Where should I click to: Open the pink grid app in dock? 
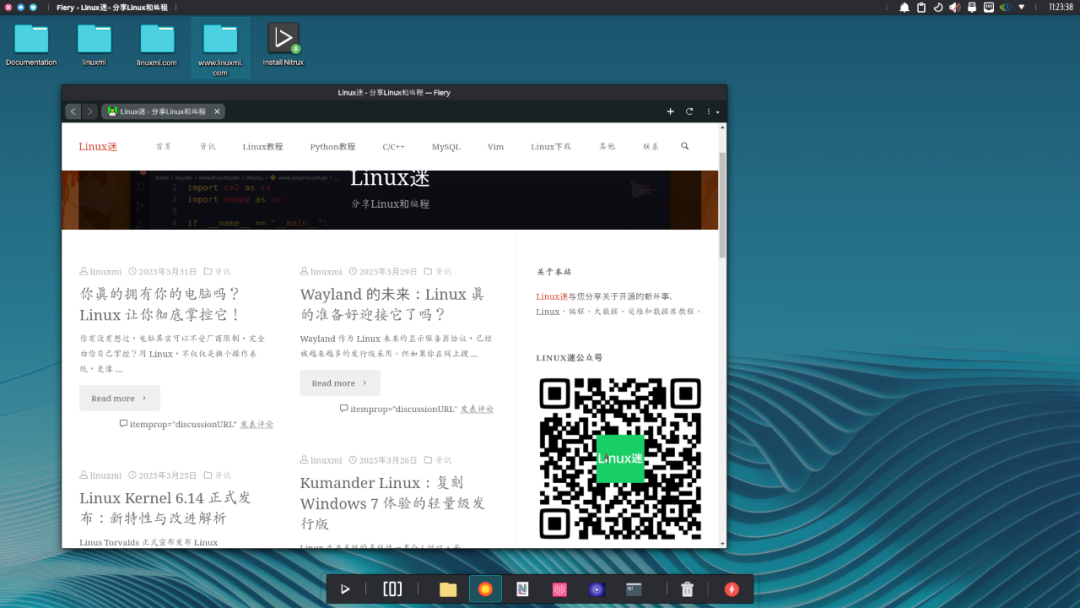[x=559, y=589]
